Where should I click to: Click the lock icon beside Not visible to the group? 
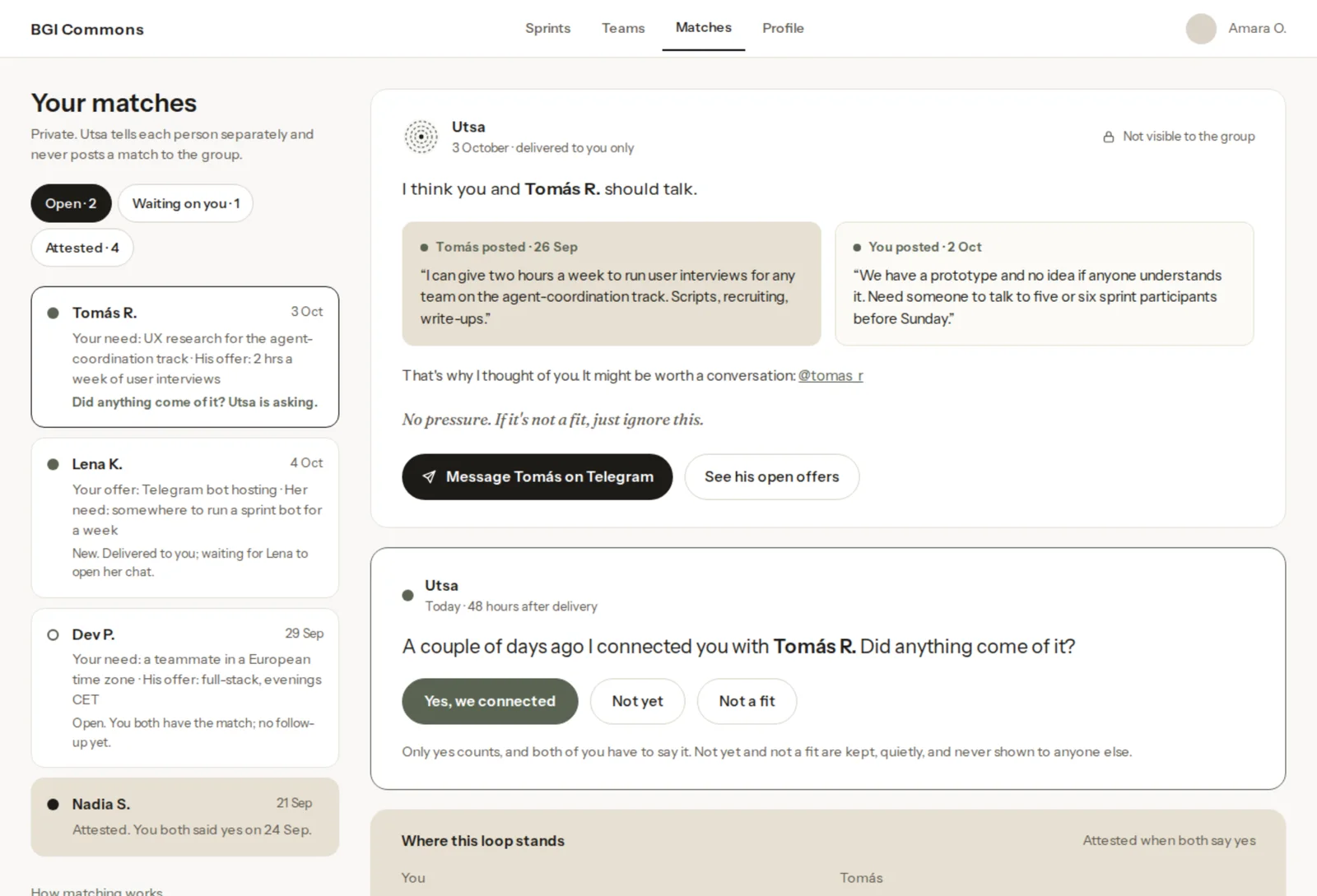pyautogui.click(x=1109, y=137)
